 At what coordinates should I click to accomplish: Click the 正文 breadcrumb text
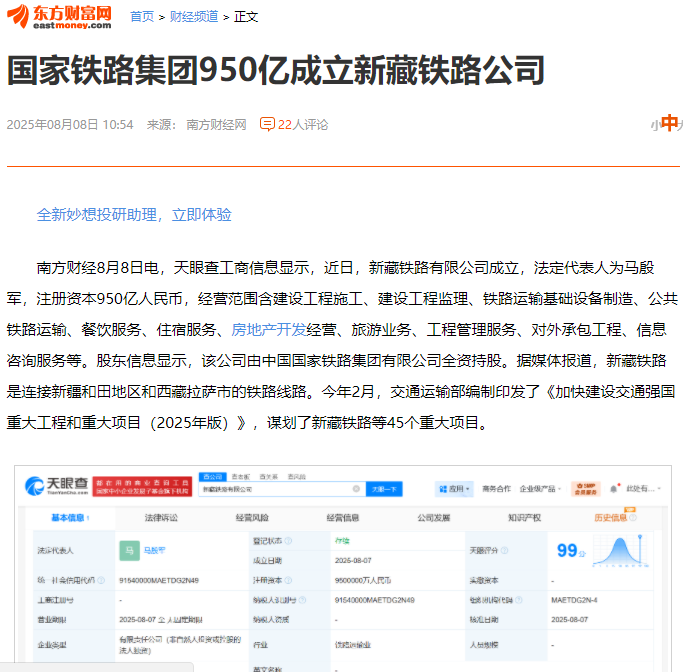click(x=246, y=17)
